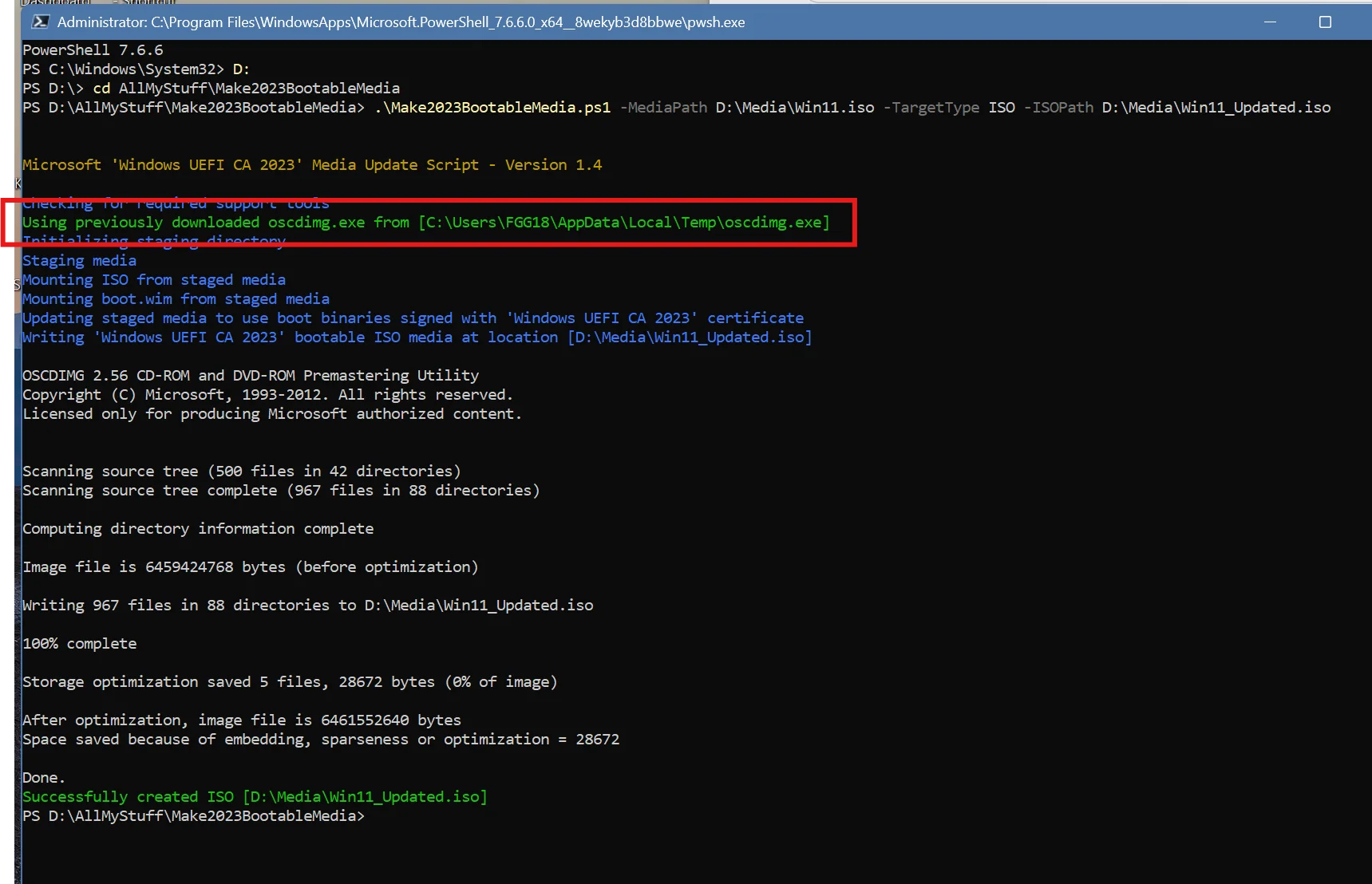The width and height of the screenshot is (1372, 884).
Task: Click the '100% complete' status line
Action: 79,644
